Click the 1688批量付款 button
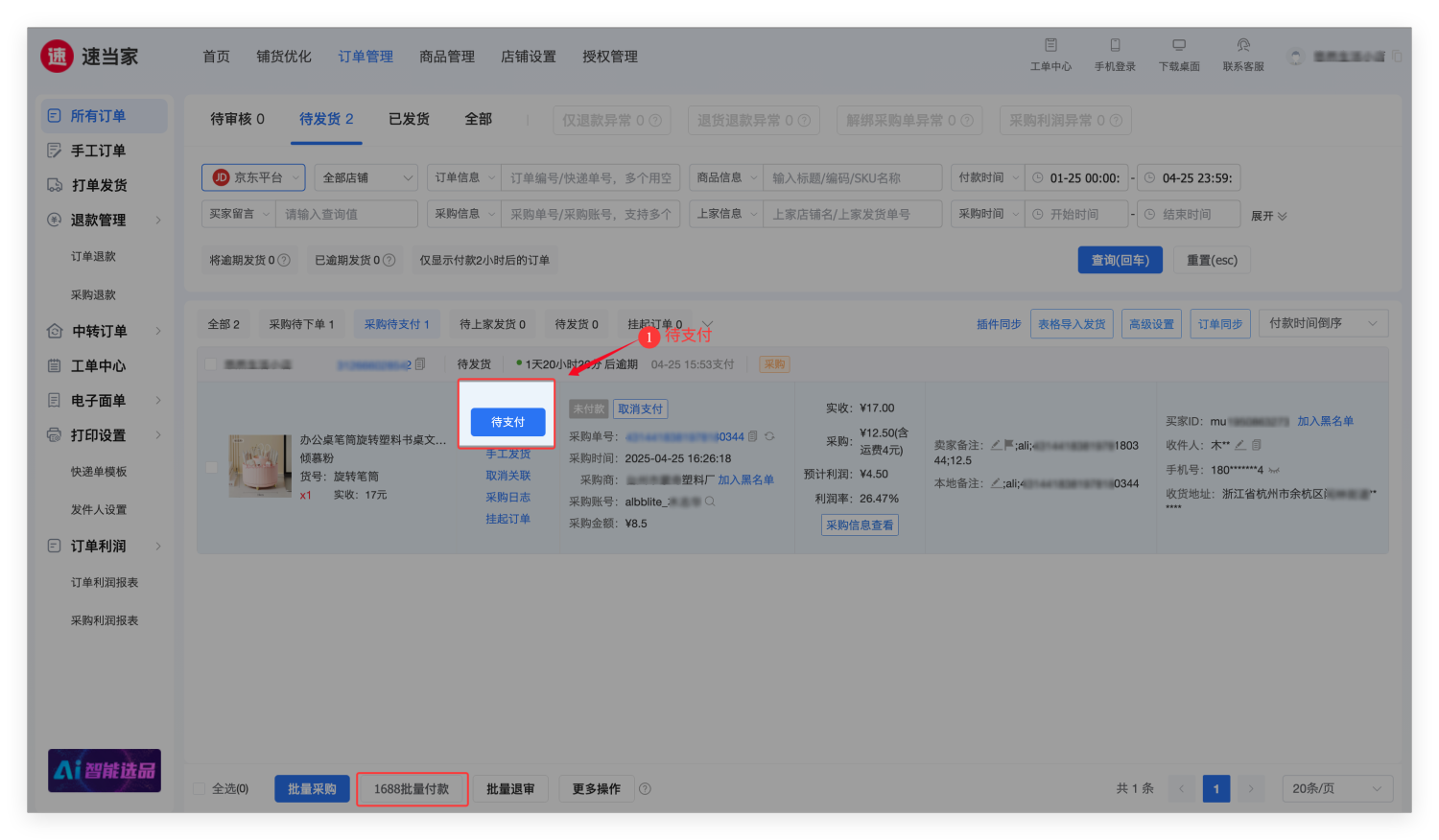 click(412, 789)
